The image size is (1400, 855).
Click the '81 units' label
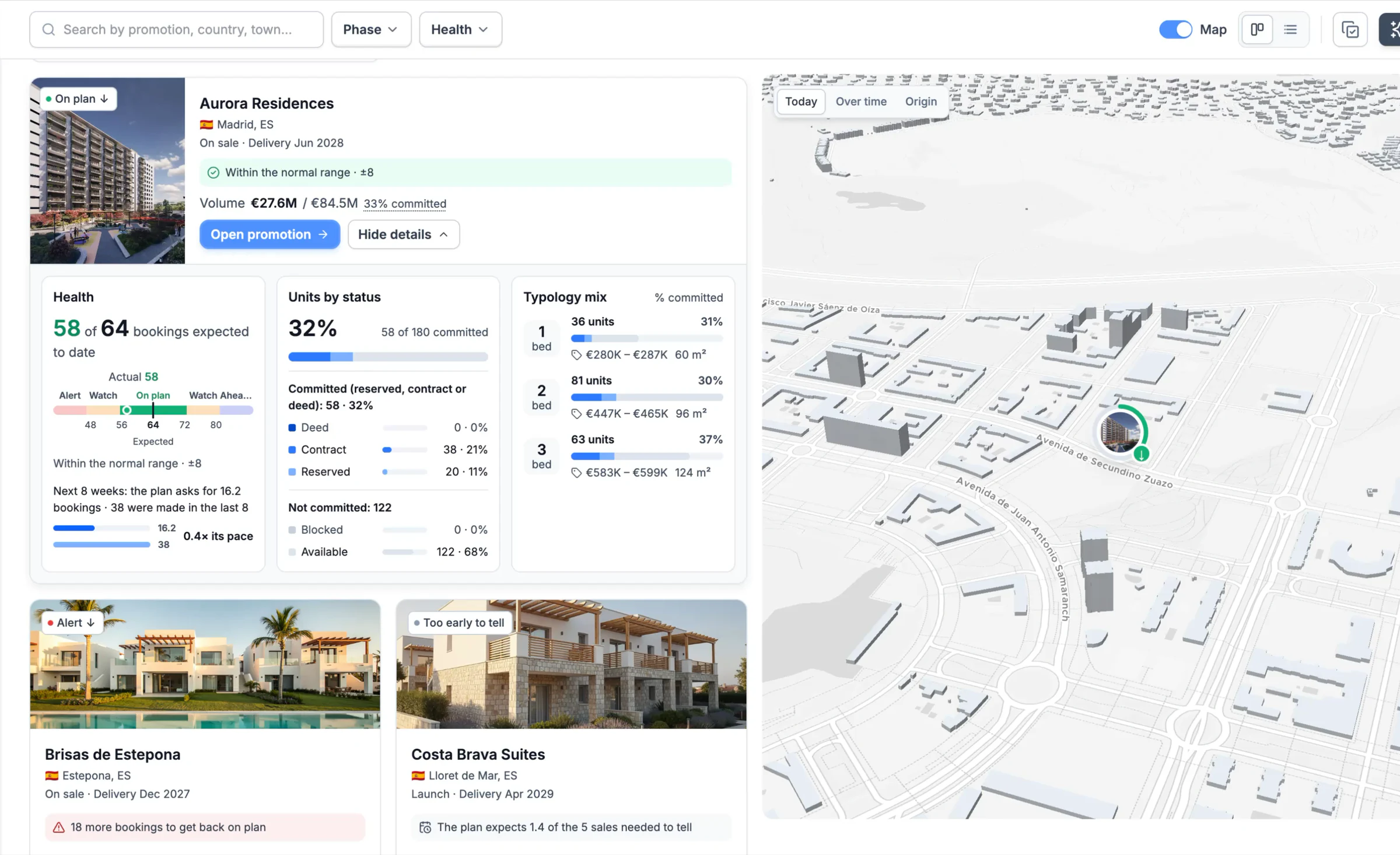click(x=591, y=381)
